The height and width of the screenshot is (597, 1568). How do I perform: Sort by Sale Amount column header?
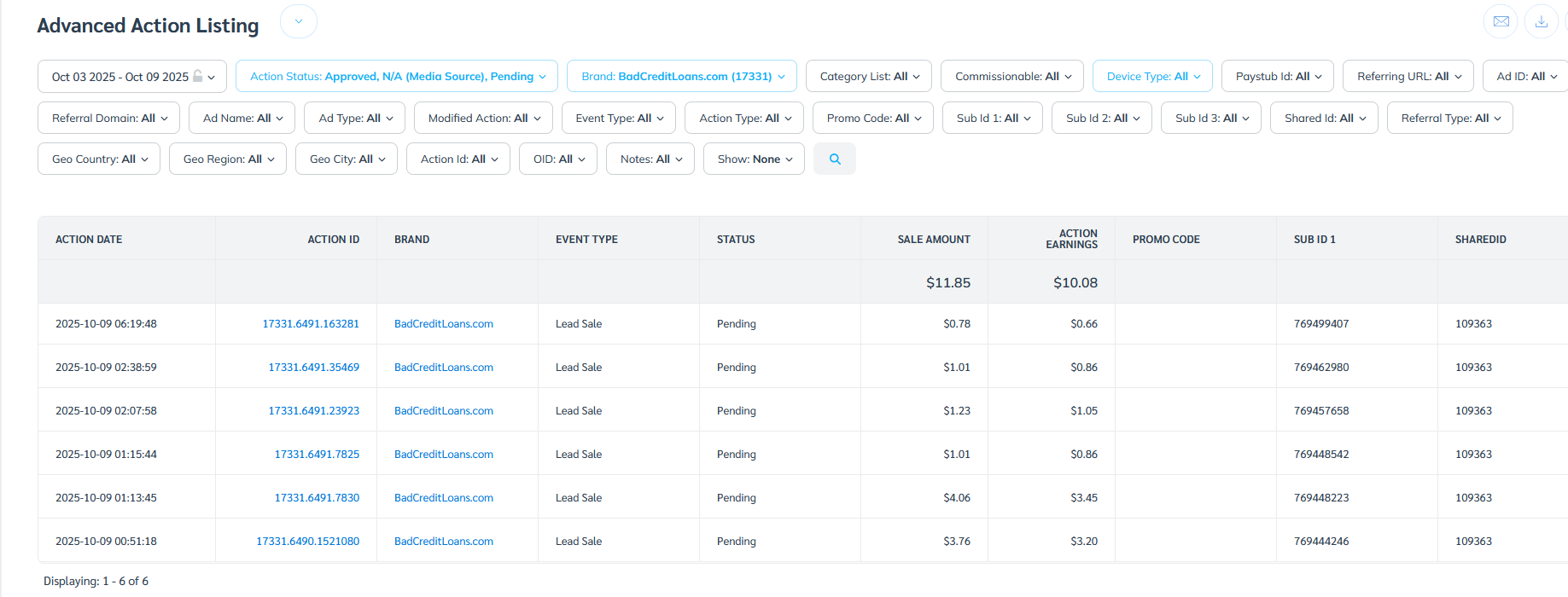pyautogui.click(x=933, y=240)
